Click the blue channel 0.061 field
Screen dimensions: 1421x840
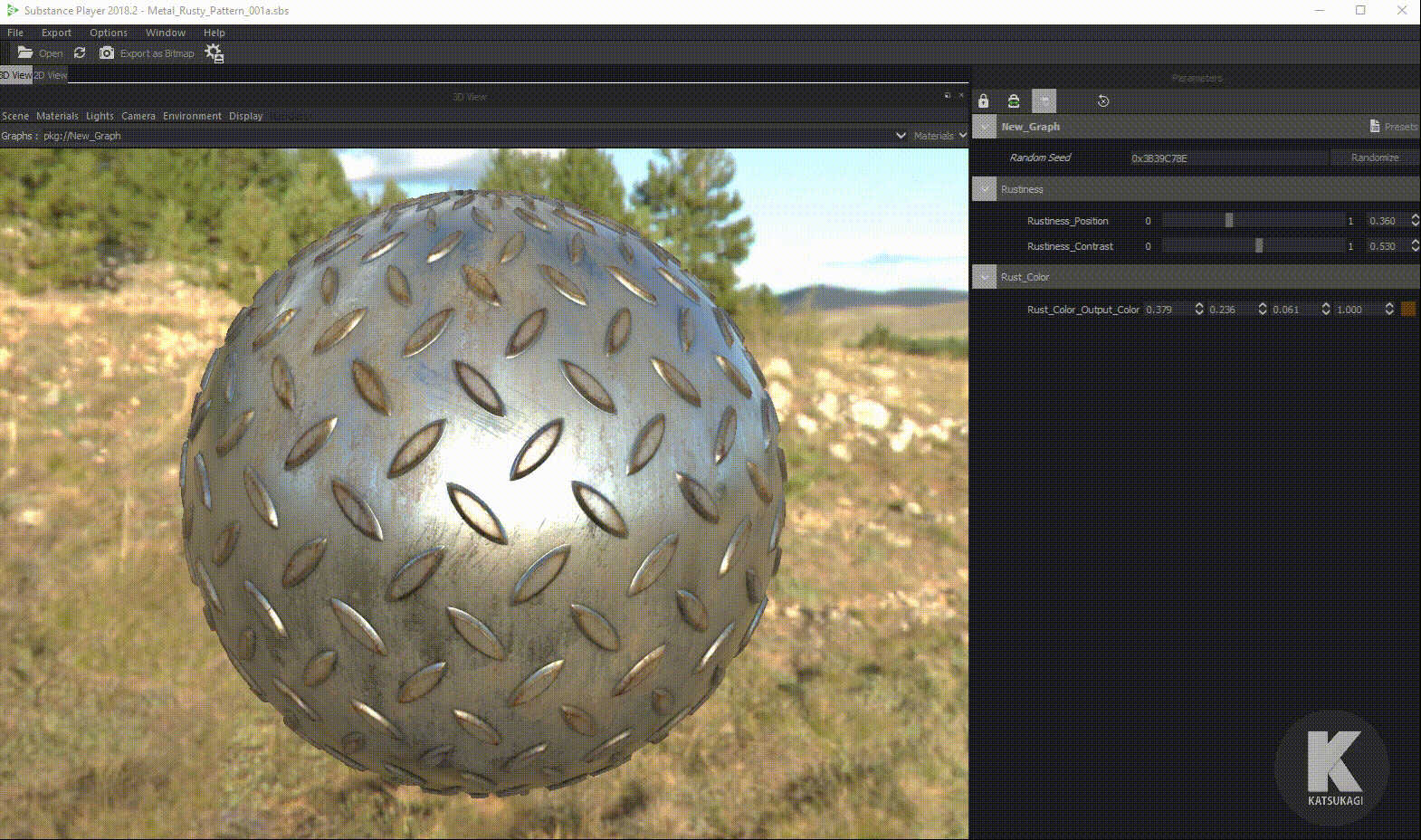(1296, 310)
